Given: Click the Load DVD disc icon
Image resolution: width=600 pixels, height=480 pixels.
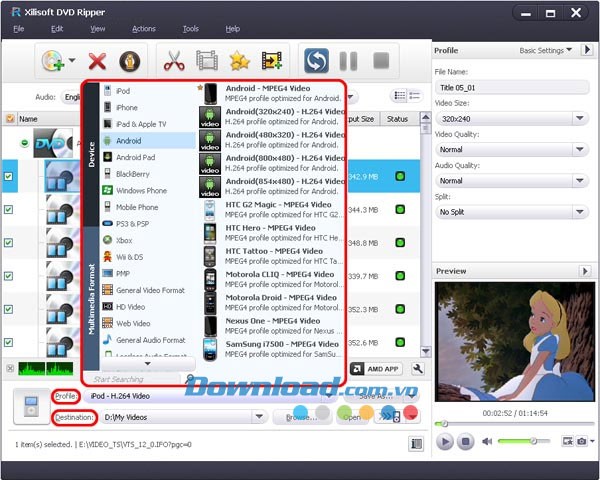Looking at the screenshot, I should coord(52,61).
